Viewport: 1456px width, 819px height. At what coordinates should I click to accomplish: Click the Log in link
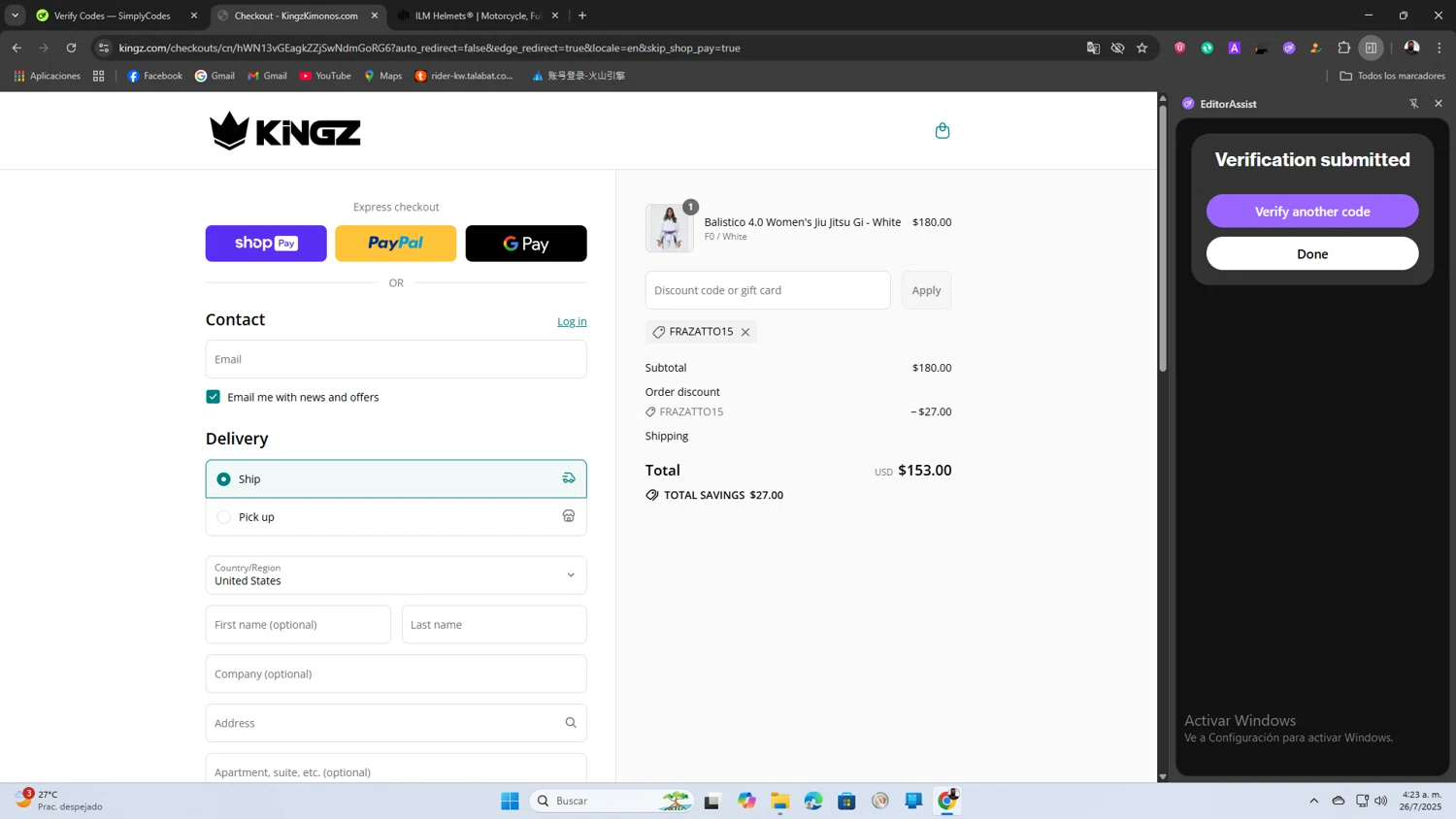[572, 321]
